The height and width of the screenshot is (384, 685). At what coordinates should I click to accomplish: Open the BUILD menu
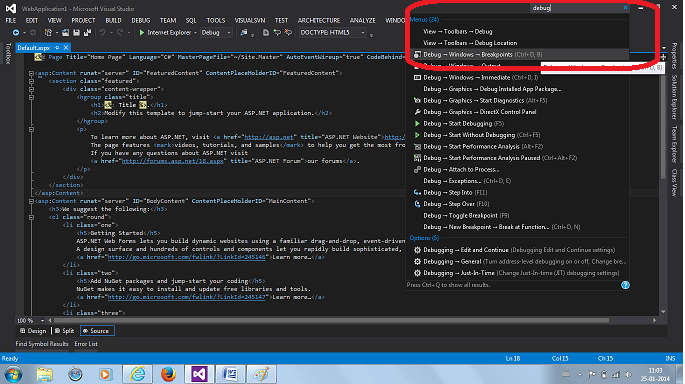point(113,21)
